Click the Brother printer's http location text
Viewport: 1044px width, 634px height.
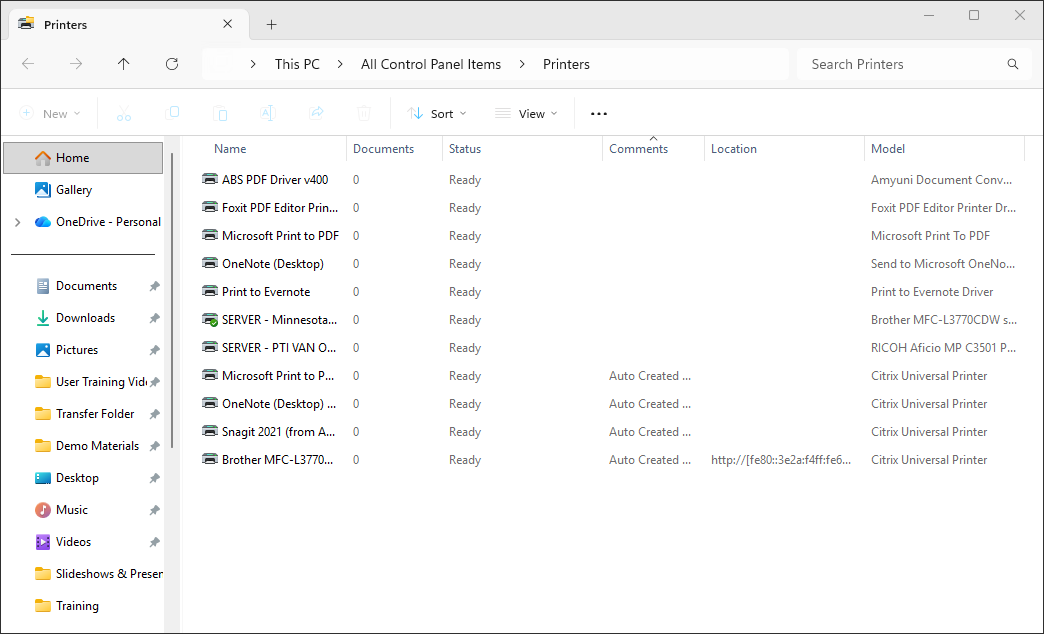[x=781, y=460]
